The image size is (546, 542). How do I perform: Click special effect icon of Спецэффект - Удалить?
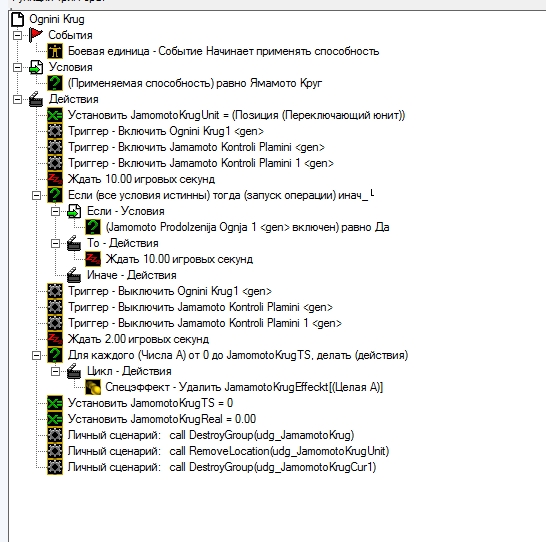(93, 387)
